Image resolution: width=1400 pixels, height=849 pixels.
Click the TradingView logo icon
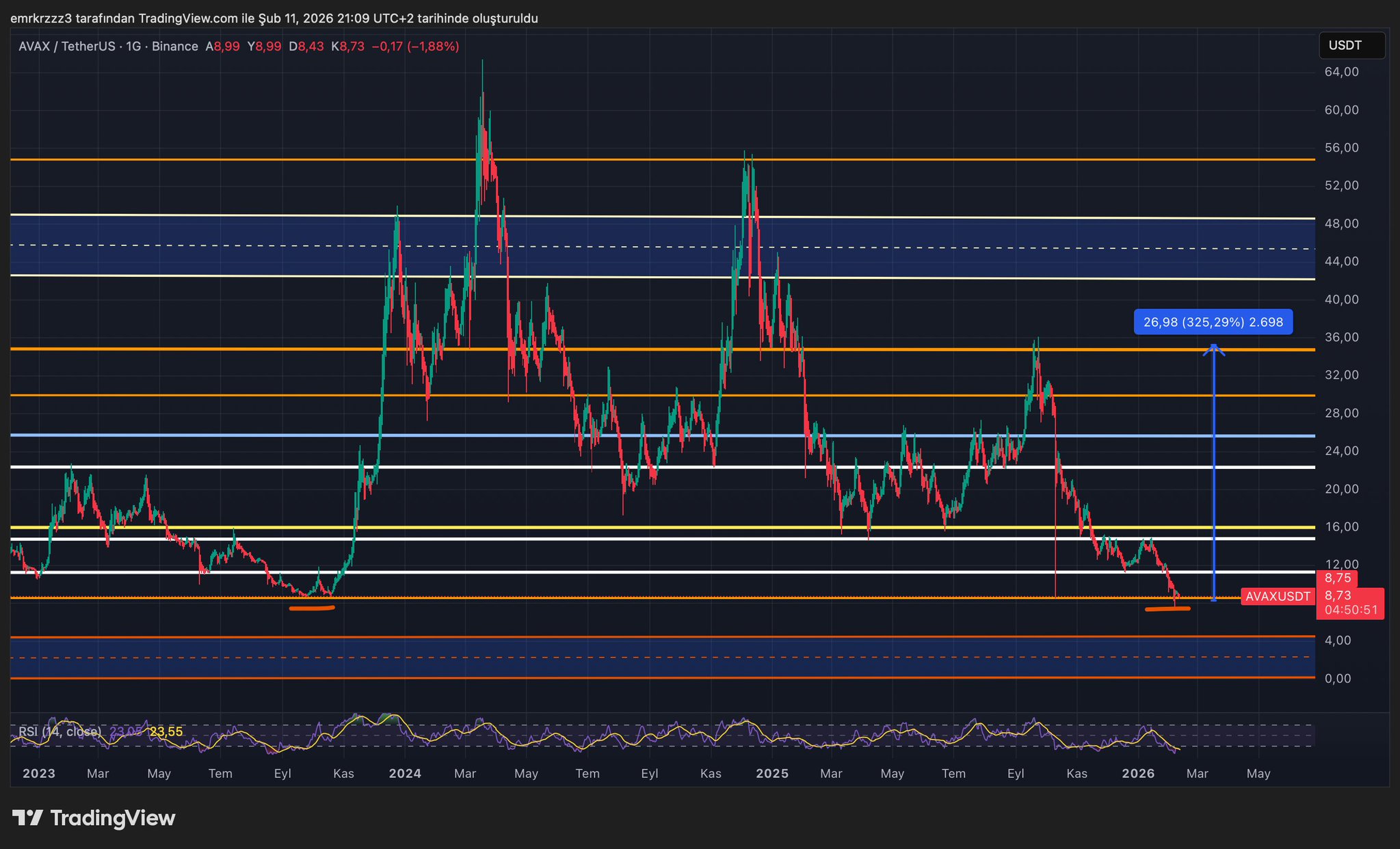(27, 818)
